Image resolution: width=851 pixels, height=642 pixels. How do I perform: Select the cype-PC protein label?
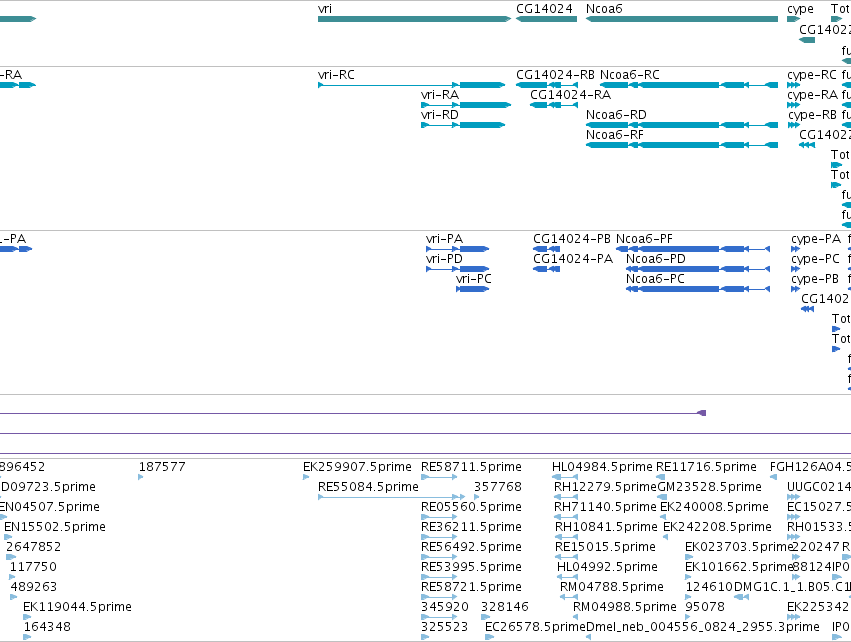(815, 259)
